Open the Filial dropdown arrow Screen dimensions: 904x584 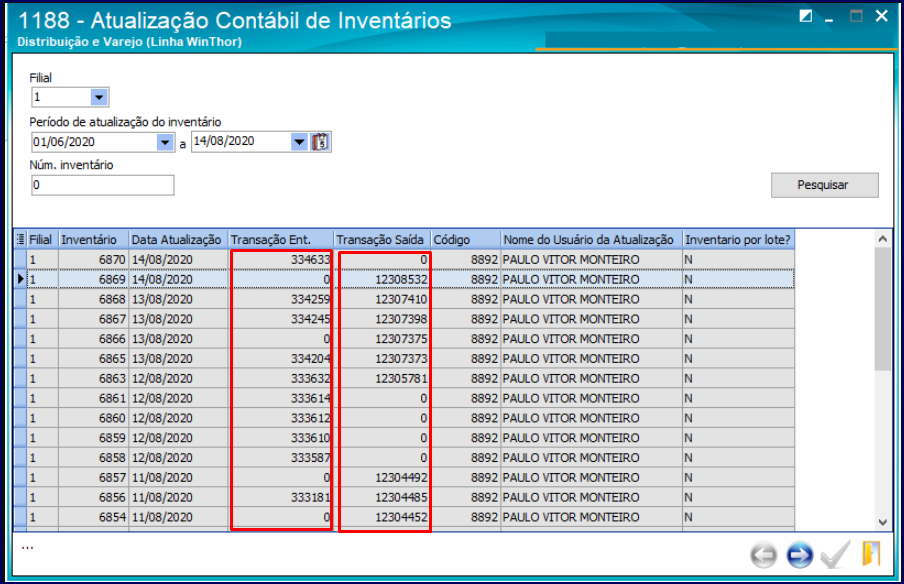pos(99,97)
